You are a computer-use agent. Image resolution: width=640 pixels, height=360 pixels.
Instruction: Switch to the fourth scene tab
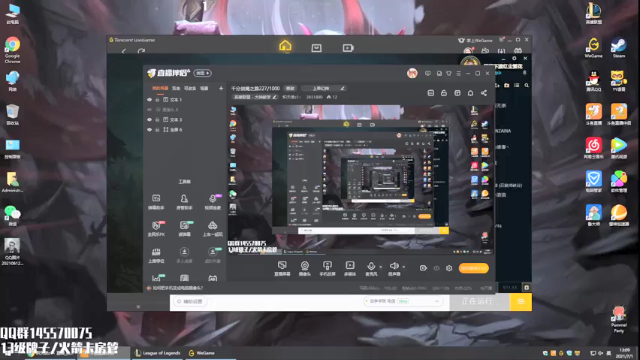pyautogui.click(x=204, y=88)
